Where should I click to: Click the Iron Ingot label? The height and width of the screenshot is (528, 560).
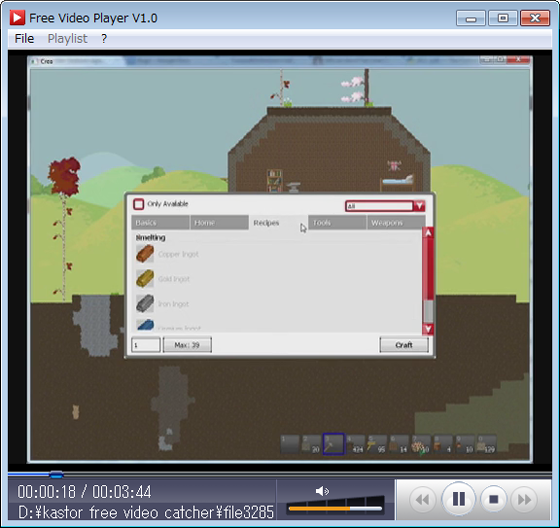coord(174,304)
